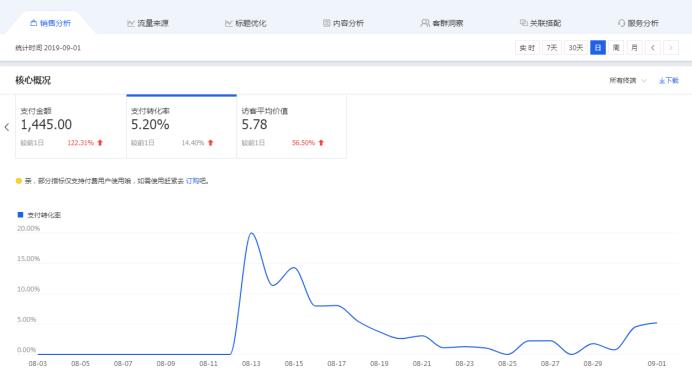
Task: Open the 订购 link in the notice
Action: point(192,180)
